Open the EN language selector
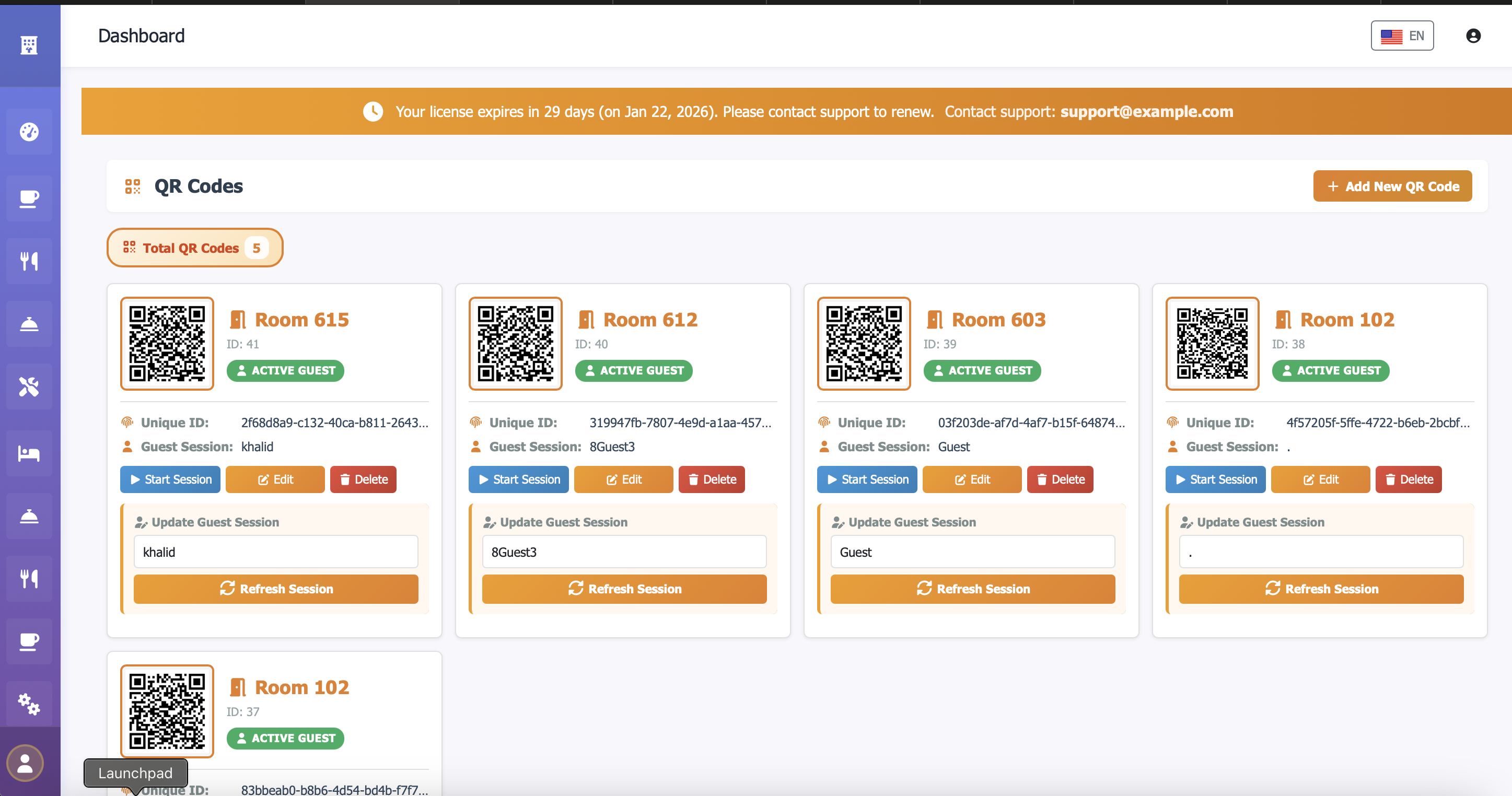Viewport: 1512px width, 796px height. tap(1402, 36)
